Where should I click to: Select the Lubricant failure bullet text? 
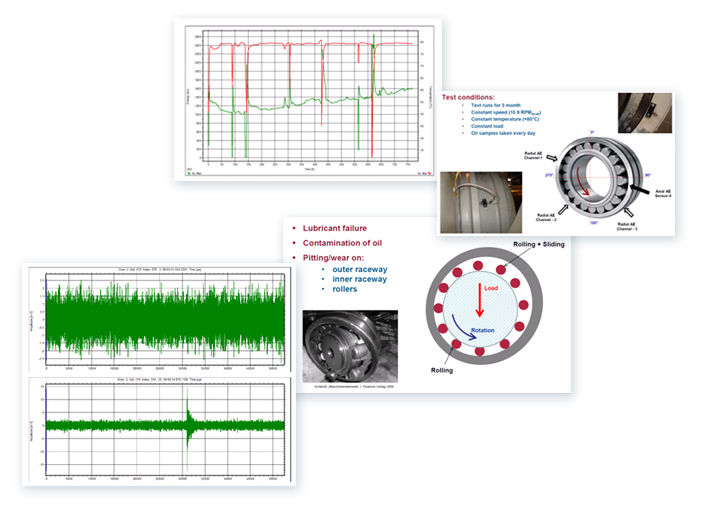335,228
